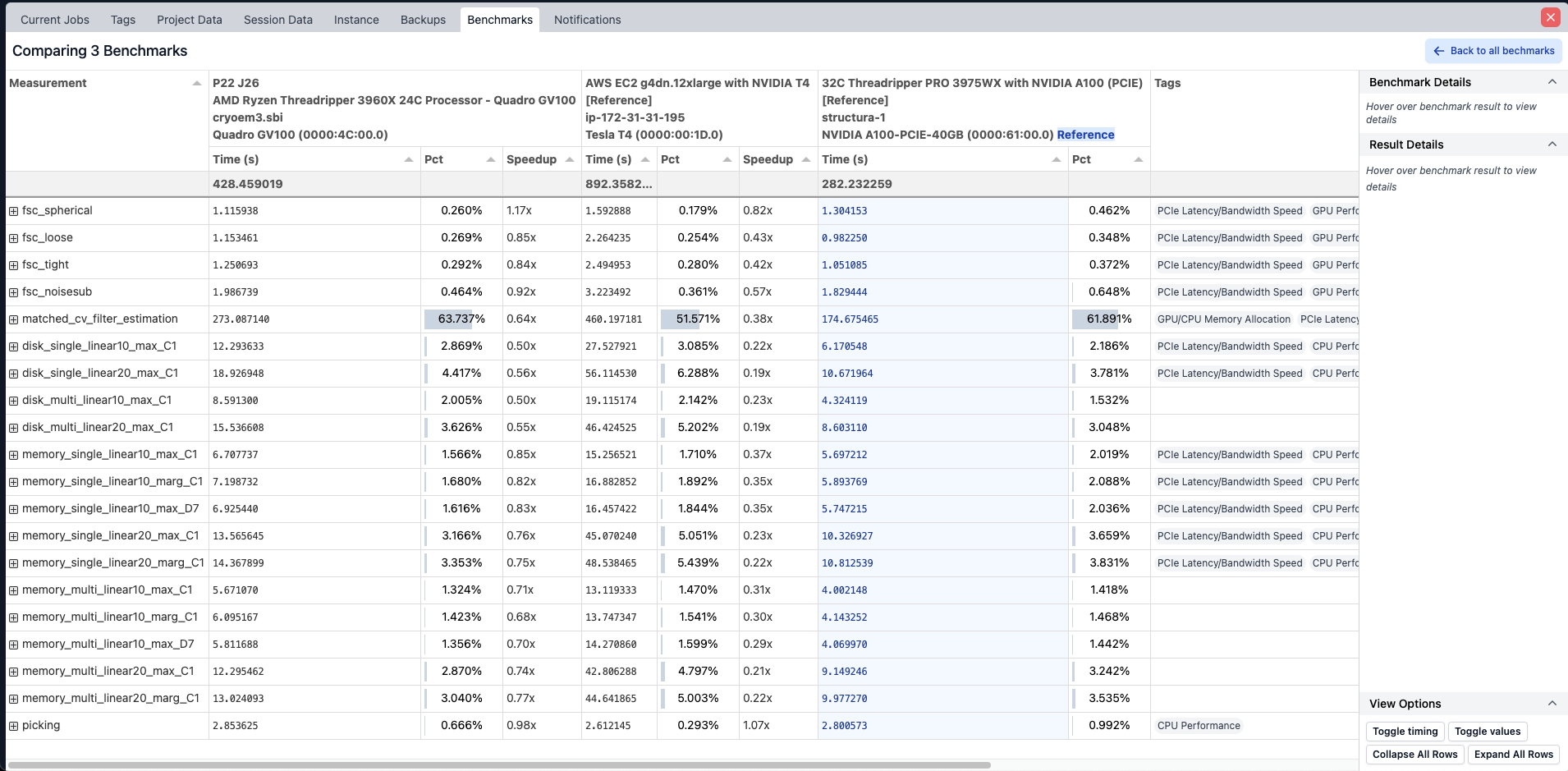
Task: Go back to all benchmarks
Action: (1493, 51)
